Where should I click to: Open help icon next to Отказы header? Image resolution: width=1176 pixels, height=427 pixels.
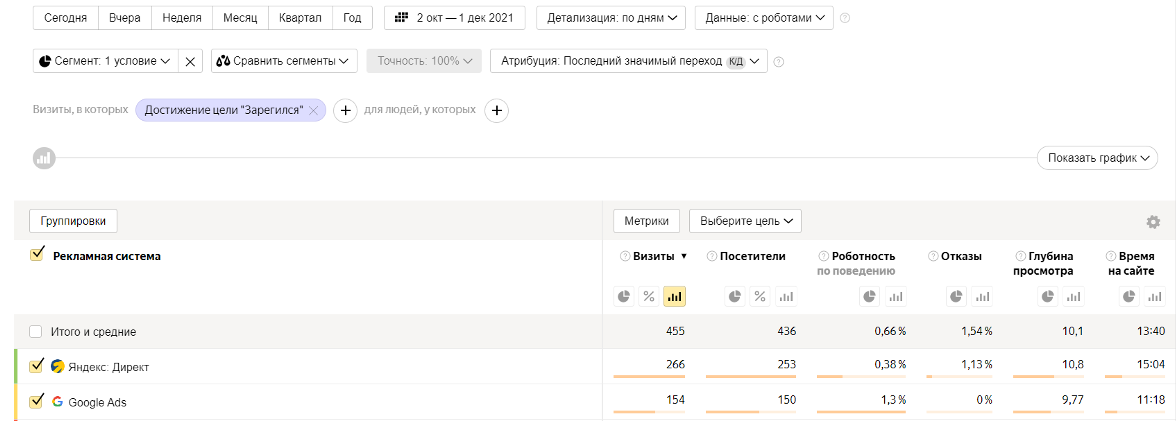[932, 257]
